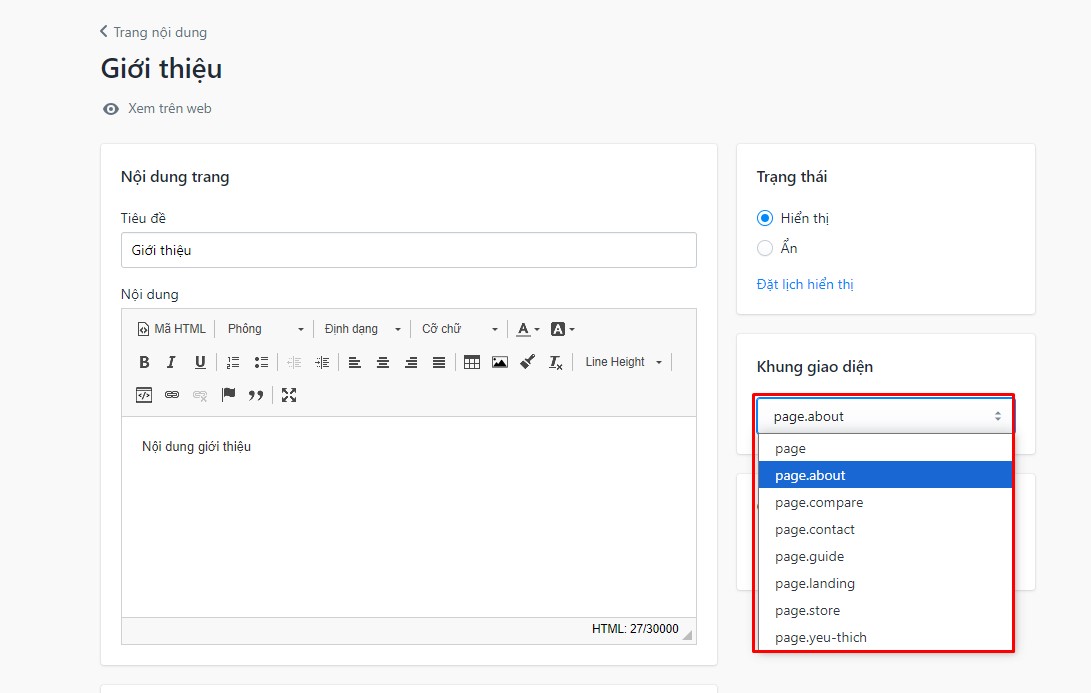1091x693 pixels.
Task: Open the Đặt lịch hiển thị link
Action: point(804,284)
